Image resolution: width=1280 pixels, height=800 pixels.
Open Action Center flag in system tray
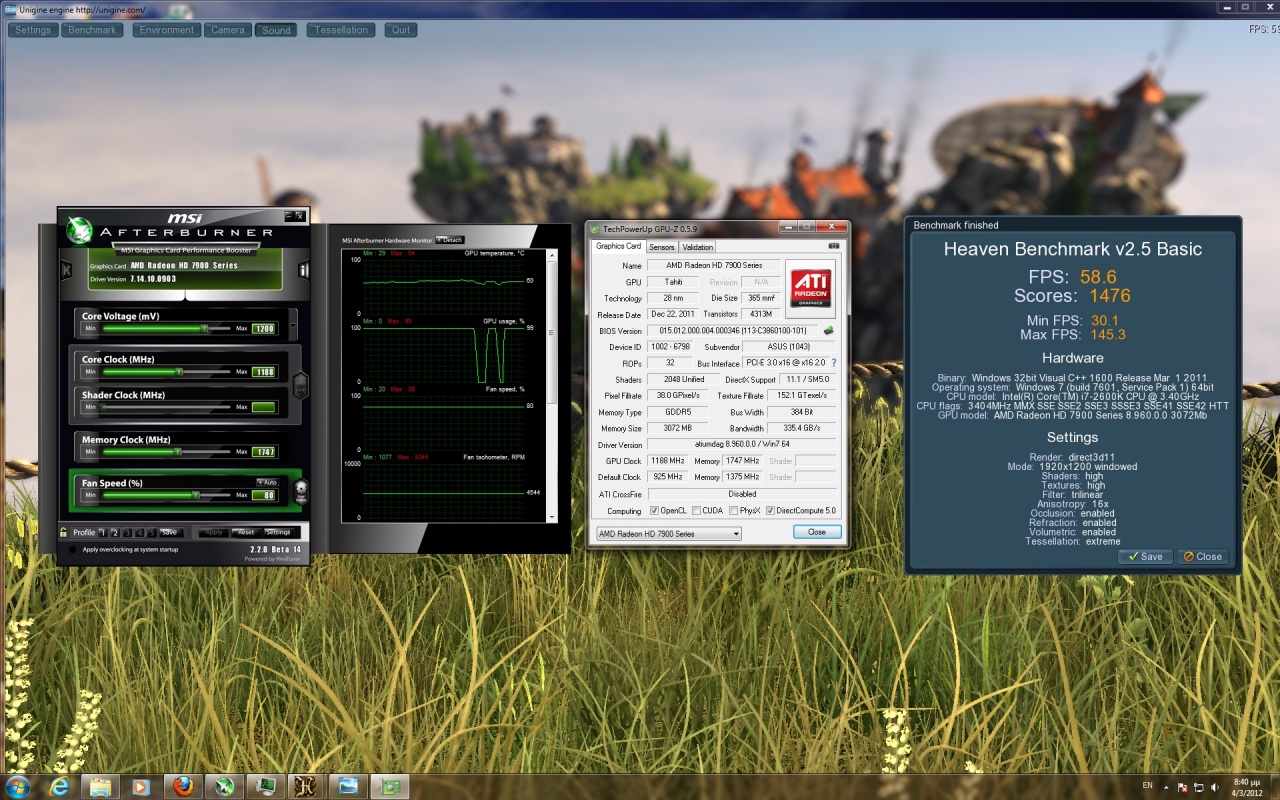tap(1183, 787)
